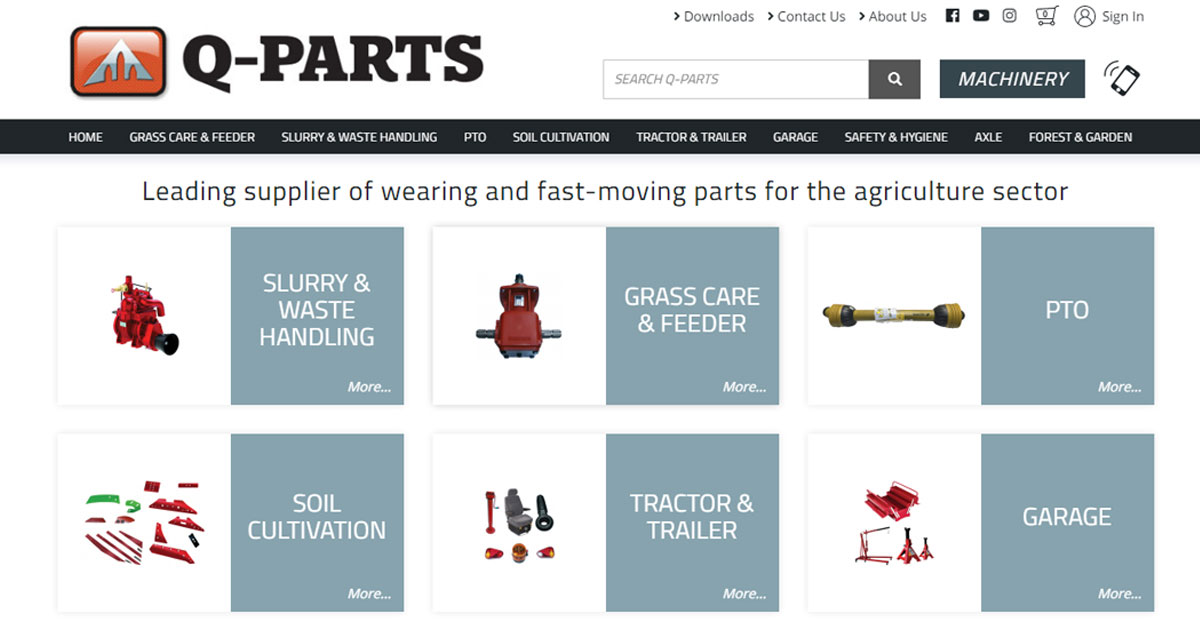Select Soil Cultivation in navigation bar

[561, 137]
